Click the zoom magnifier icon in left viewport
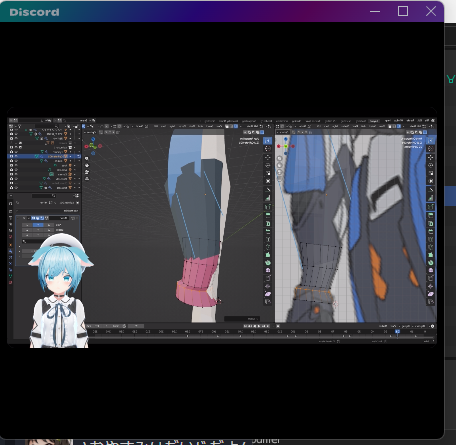Image resolution: width=456 pixels, height=445 pixels. click(87, 159)
